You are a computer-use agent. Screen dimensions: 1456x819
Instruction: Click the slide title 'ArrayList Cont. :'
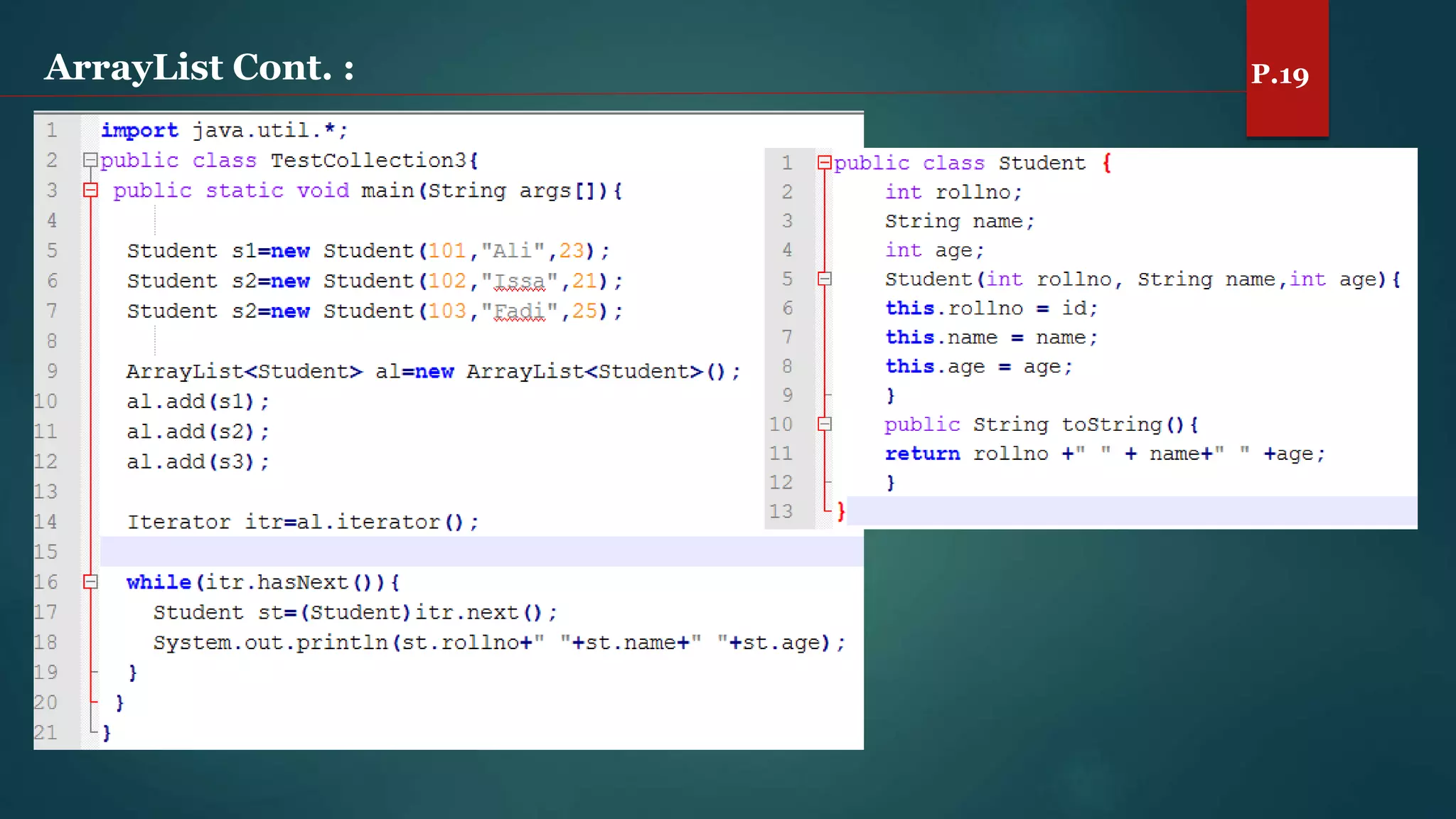pos(199,68)
